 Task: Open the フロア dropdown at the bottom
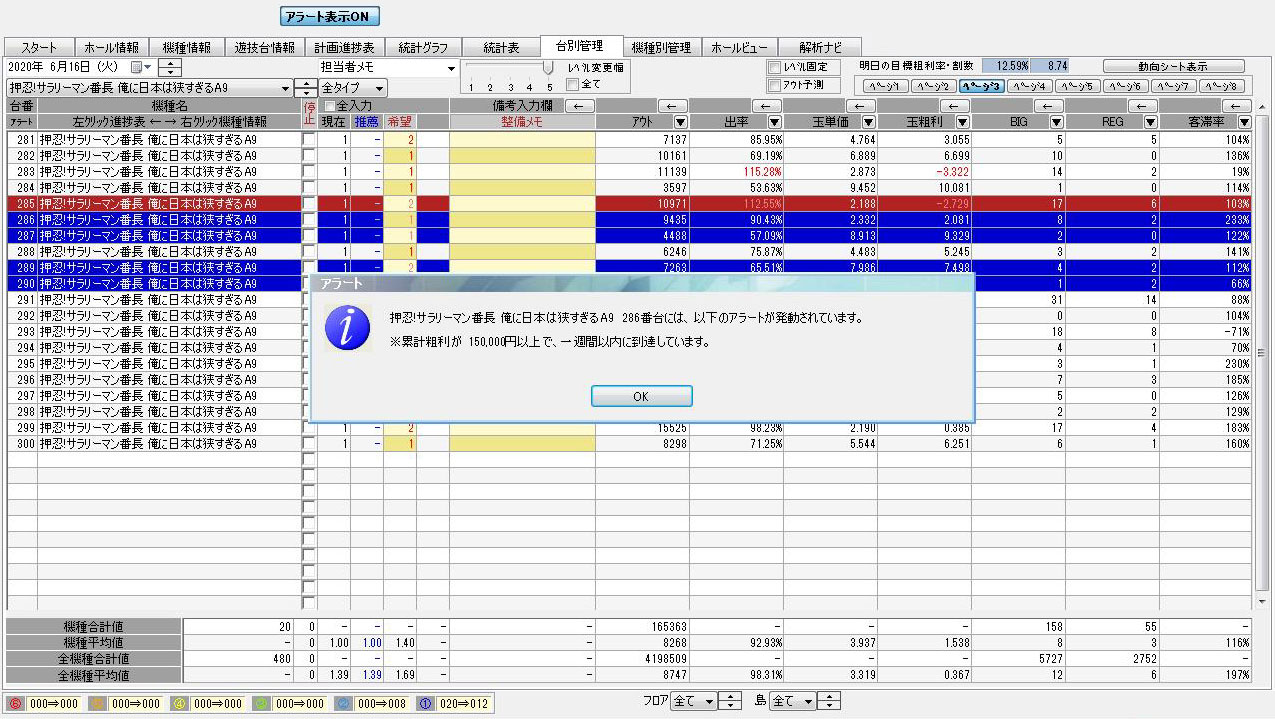point(709,702)
